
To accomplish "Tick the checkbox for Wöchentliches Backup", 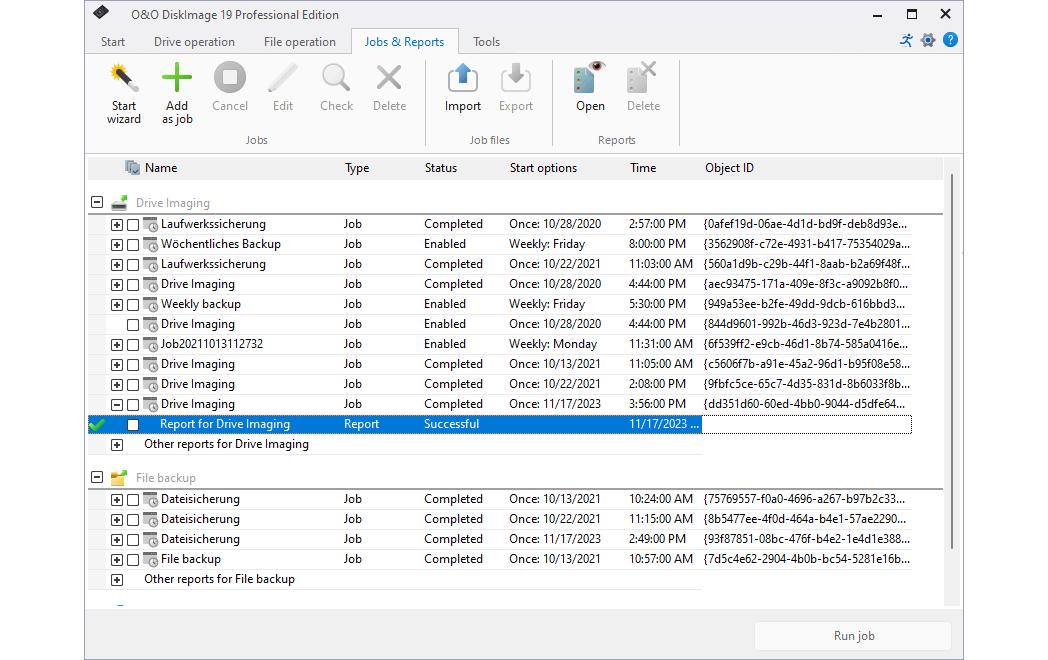I will 133,245.
